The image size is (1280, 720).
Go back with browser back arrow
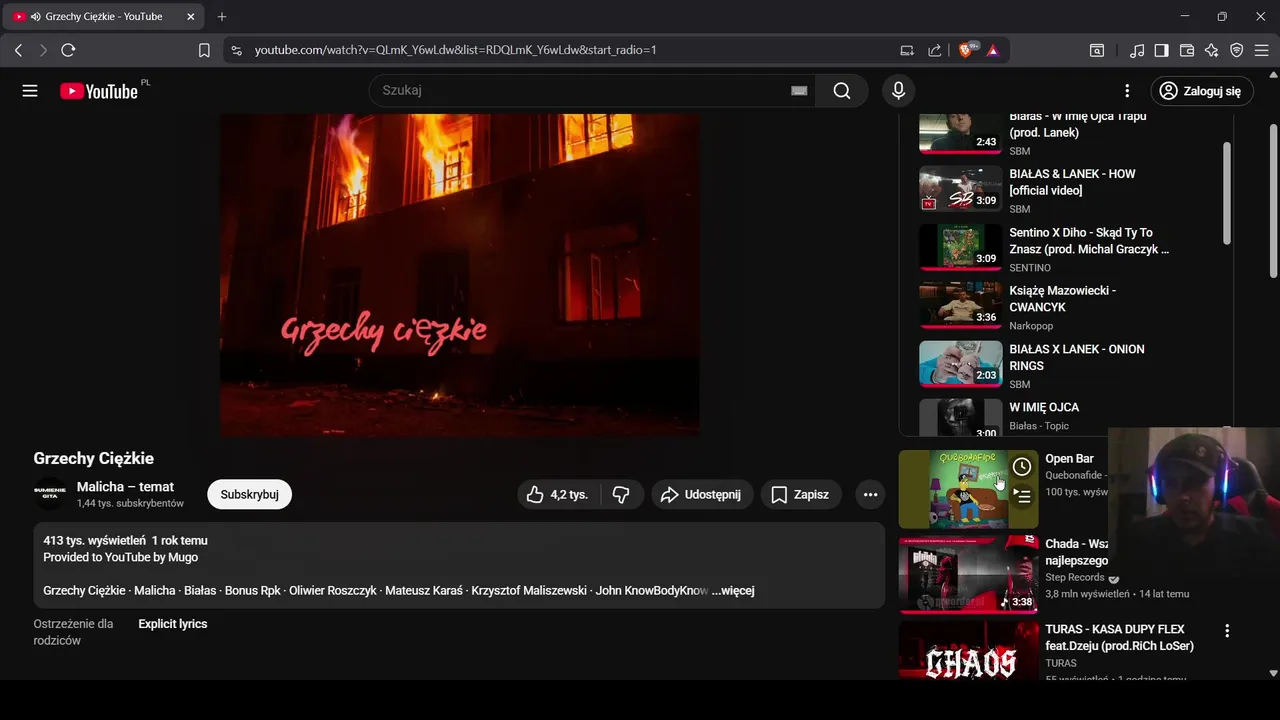(18, 50)
